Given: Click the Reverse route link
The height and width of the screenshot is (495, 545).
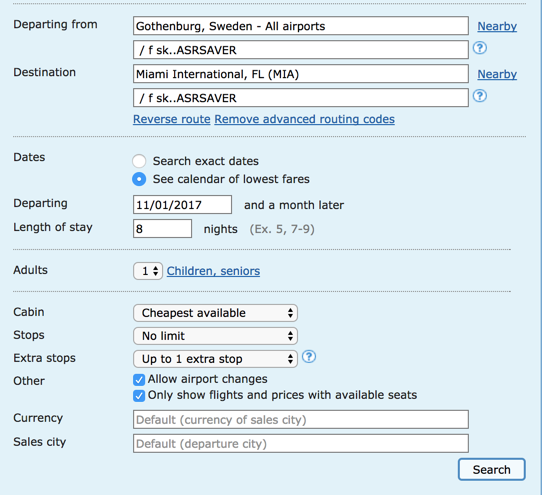Looking at the screenshot, I should point(172,119).
